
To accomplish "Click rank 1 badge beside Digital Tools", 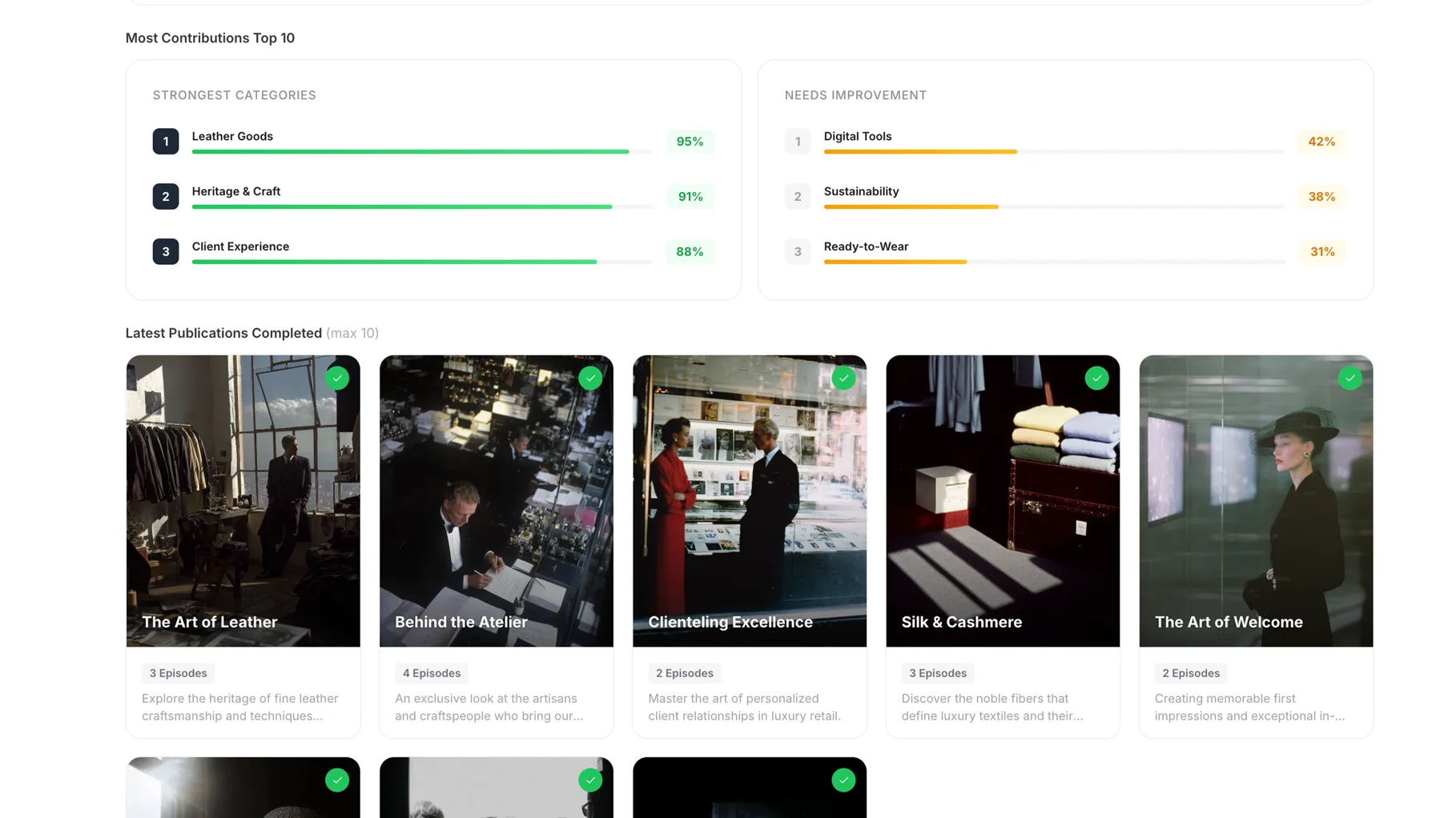I will click(797, 142).
